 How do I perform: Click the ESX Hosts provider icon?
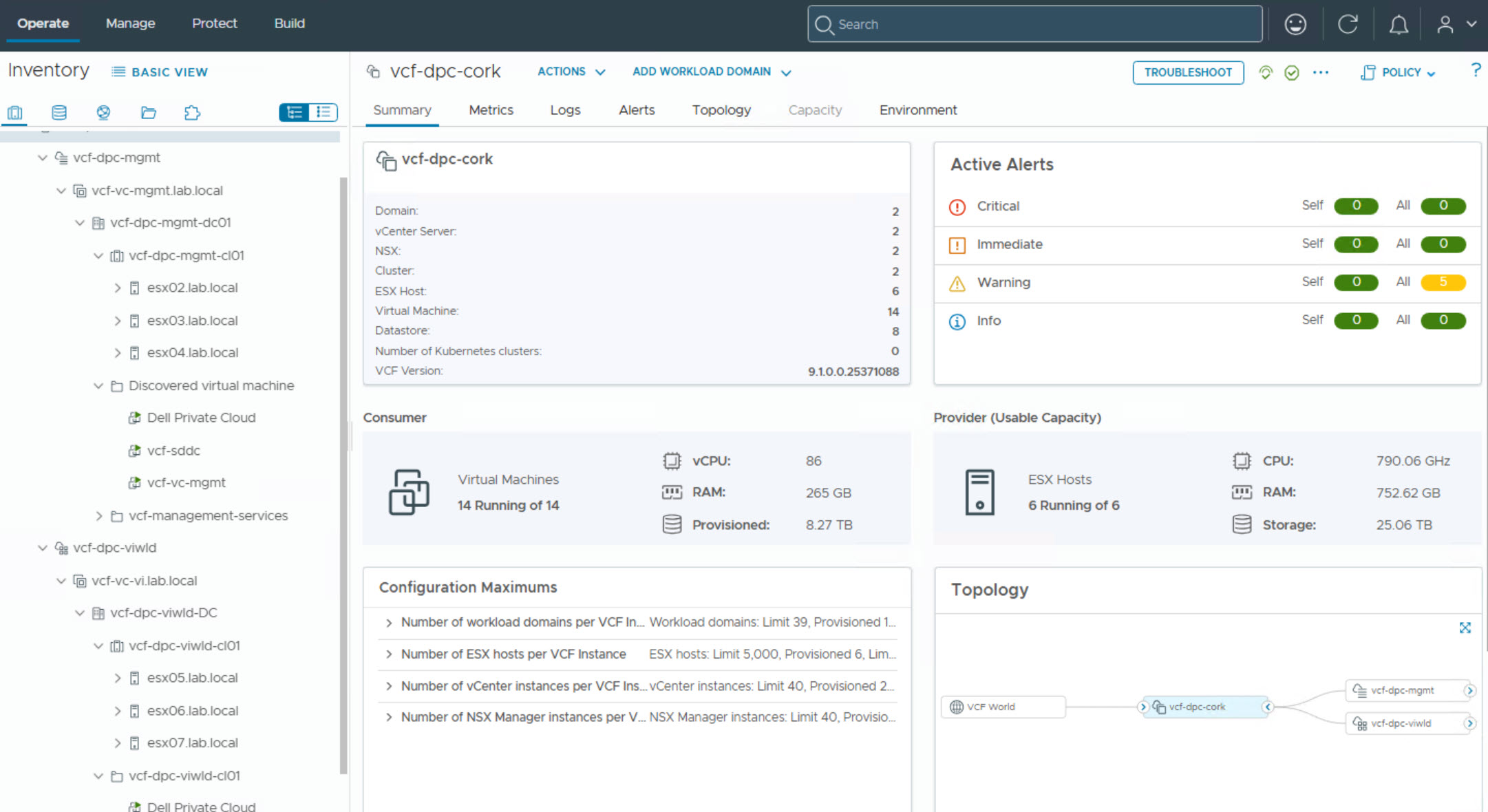(979, 492)
